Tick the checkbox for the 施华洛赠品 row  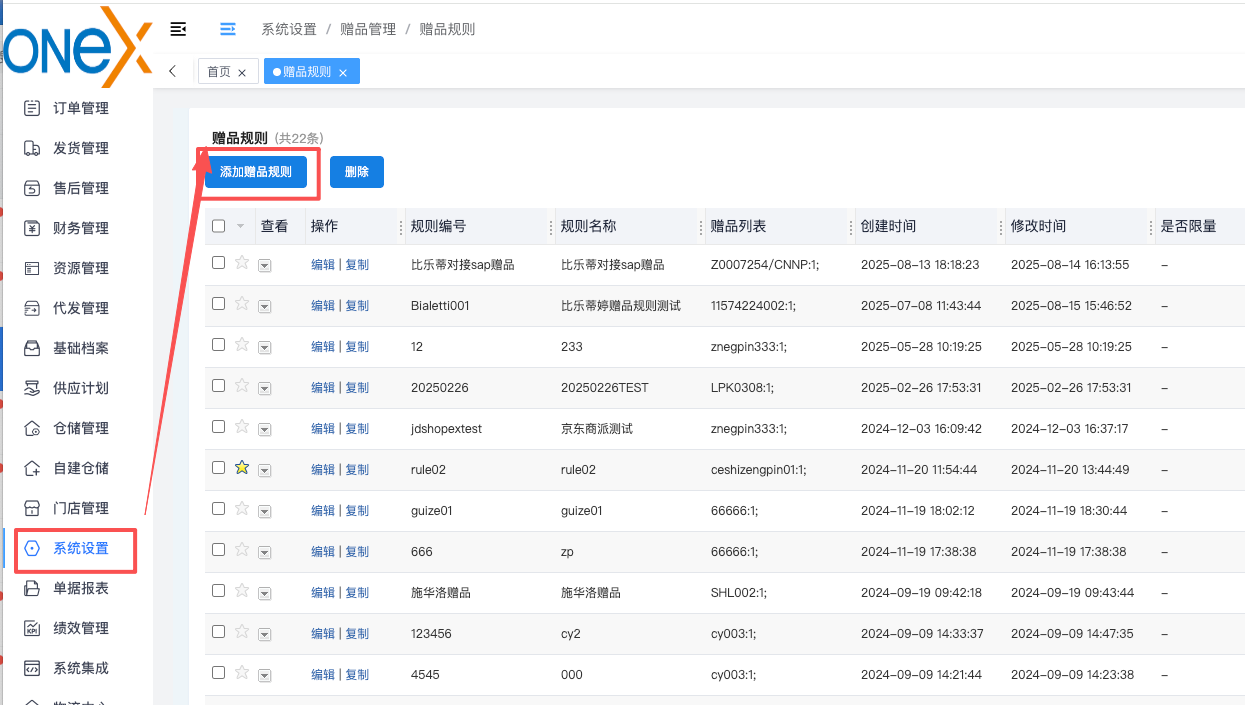pos(219,591)
